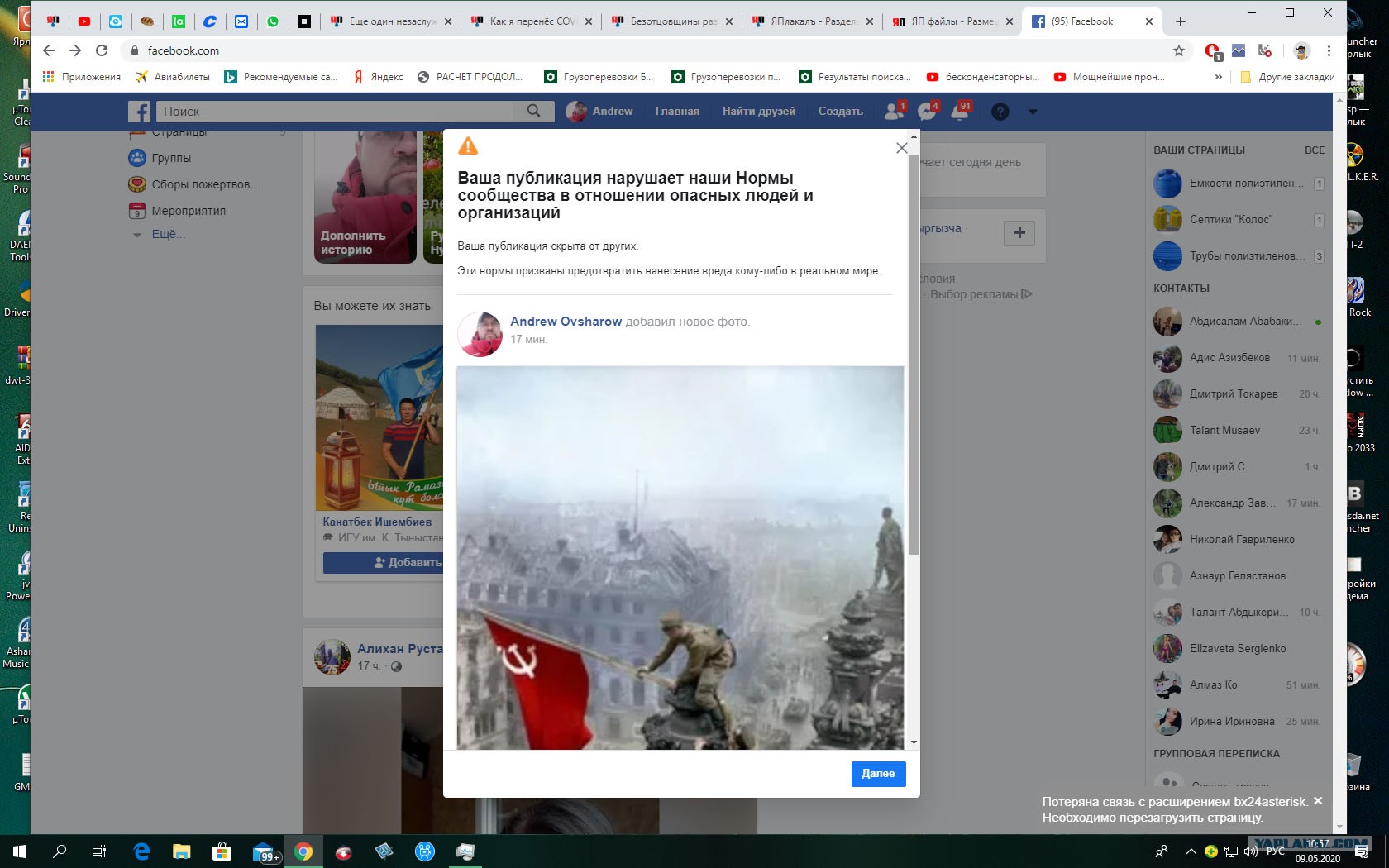Viewport: 1389px width, 868px height.
Task: Open Сборы пожертвований in sidebar
Action: coord(194,184)
